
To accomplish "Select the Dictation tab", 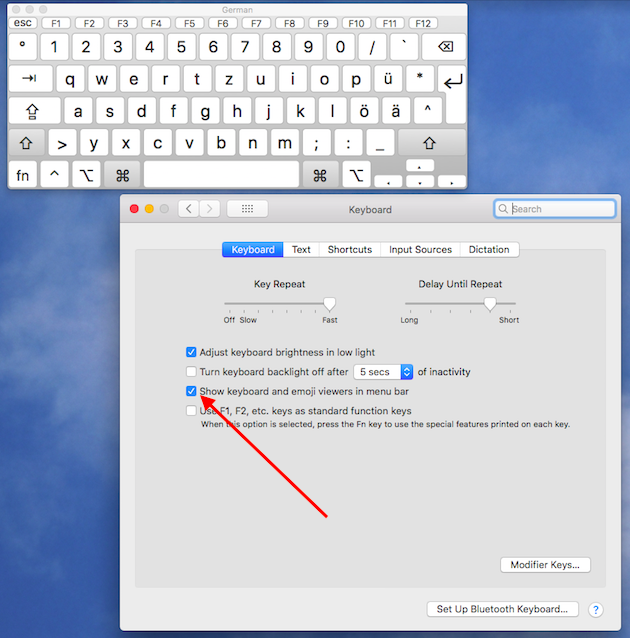I will pos(489,249).
